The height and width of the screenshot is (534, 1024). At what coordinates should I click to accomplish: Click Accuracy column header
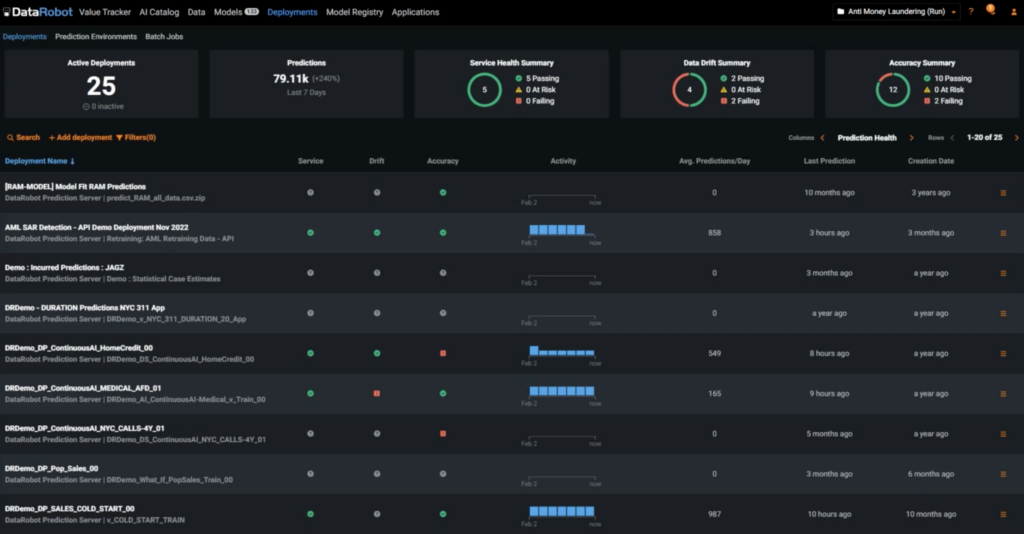tap(443, 161)
